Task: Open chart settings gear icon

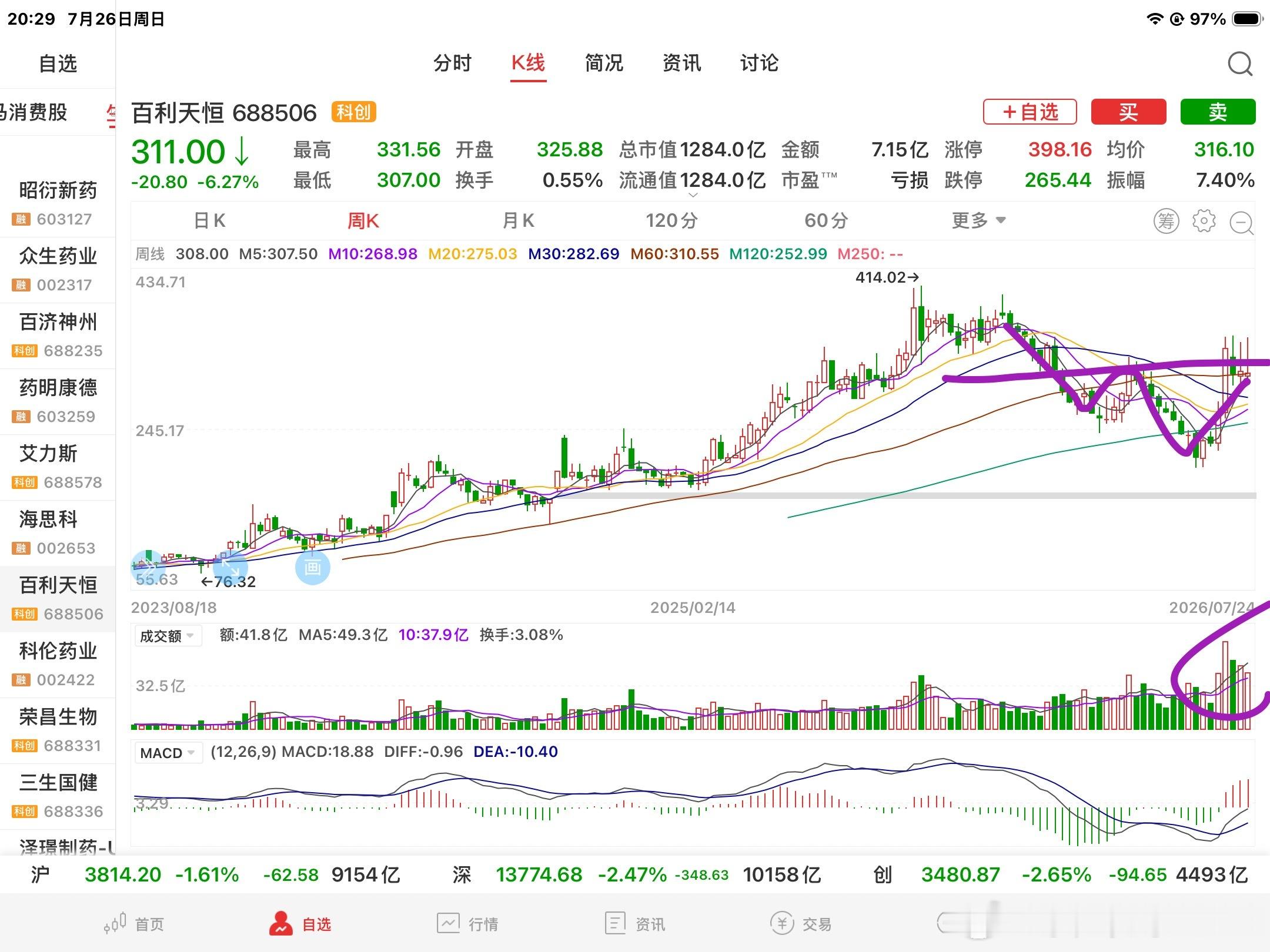Action: pyautogui.click(x=1204, y=221)
